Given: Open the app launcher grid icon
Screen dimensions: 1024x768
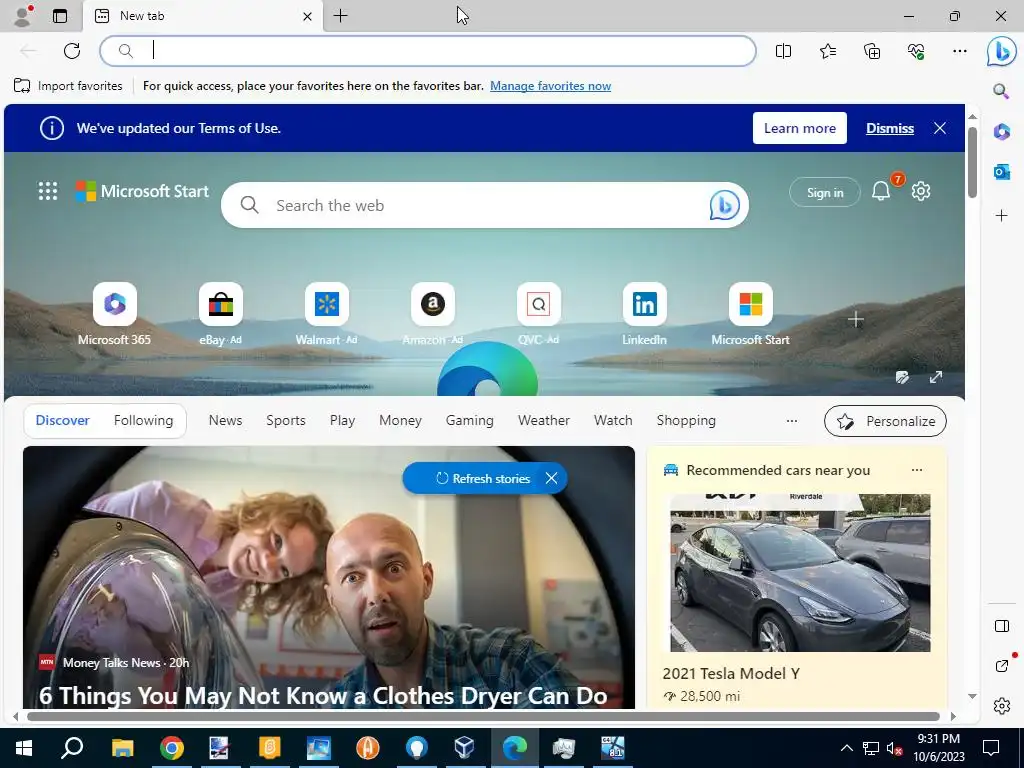Looking at the screenshot, I should click(48, 191).
